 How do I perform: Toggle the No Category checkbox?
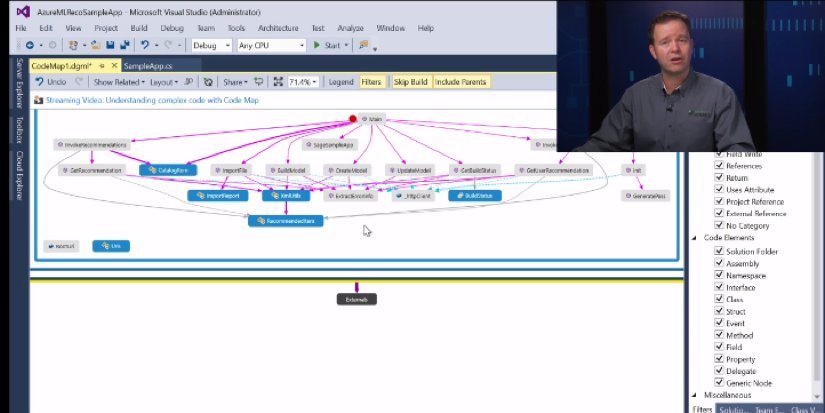(x=719, y=225)
